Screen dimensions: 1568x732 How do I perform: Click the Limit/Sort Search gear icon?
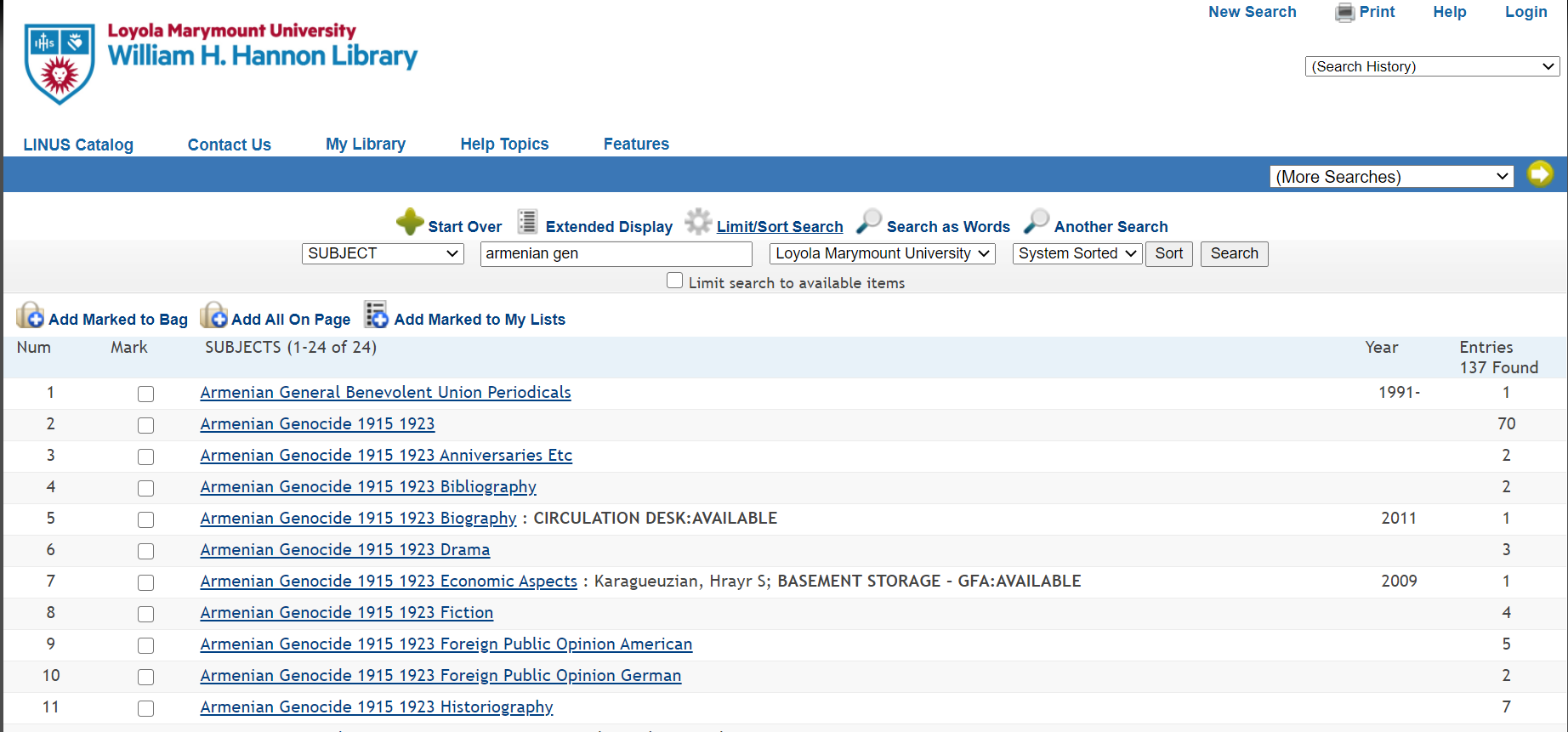[698, 222]
